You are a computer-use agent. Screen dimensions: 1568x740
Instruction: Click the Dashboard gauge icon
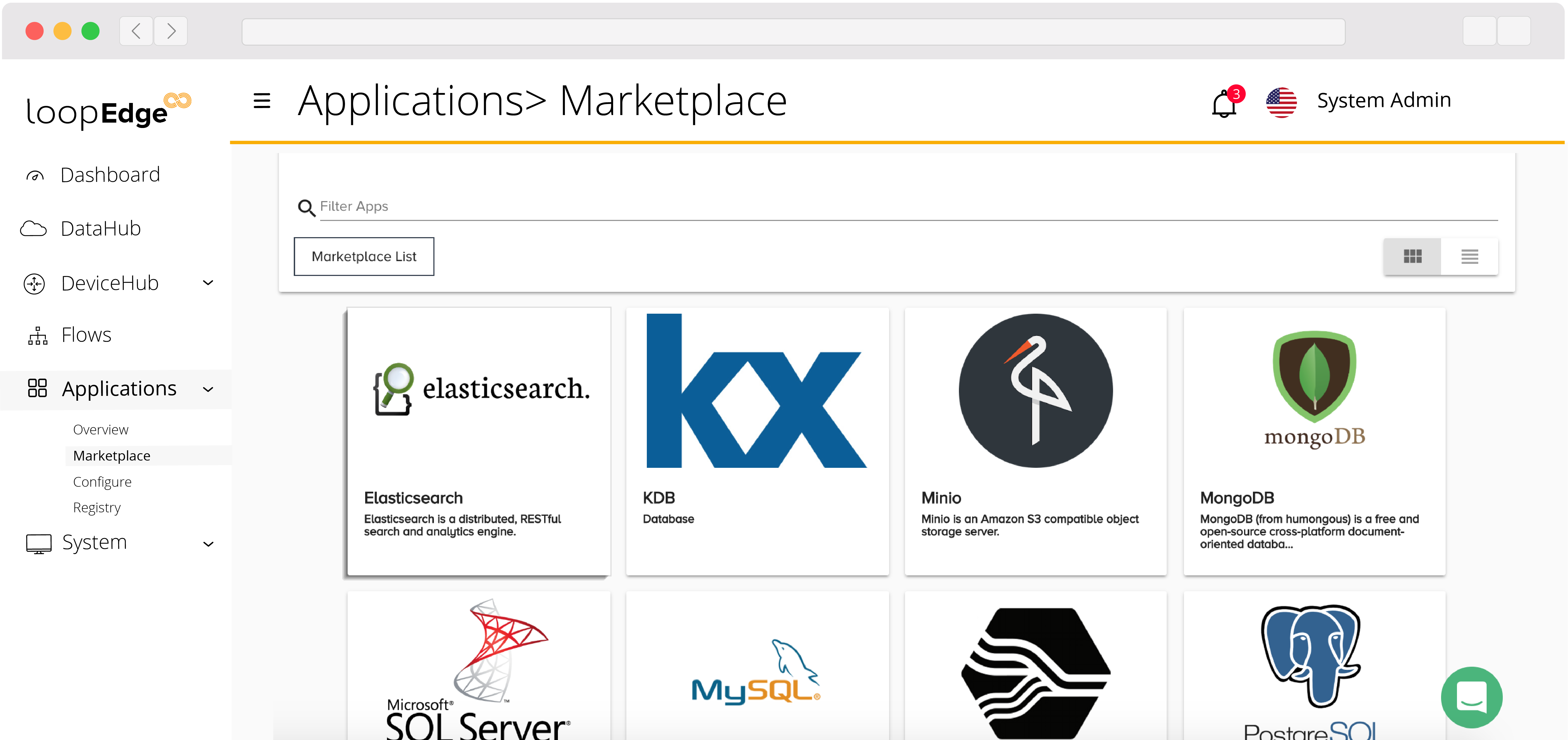(35, 177)
